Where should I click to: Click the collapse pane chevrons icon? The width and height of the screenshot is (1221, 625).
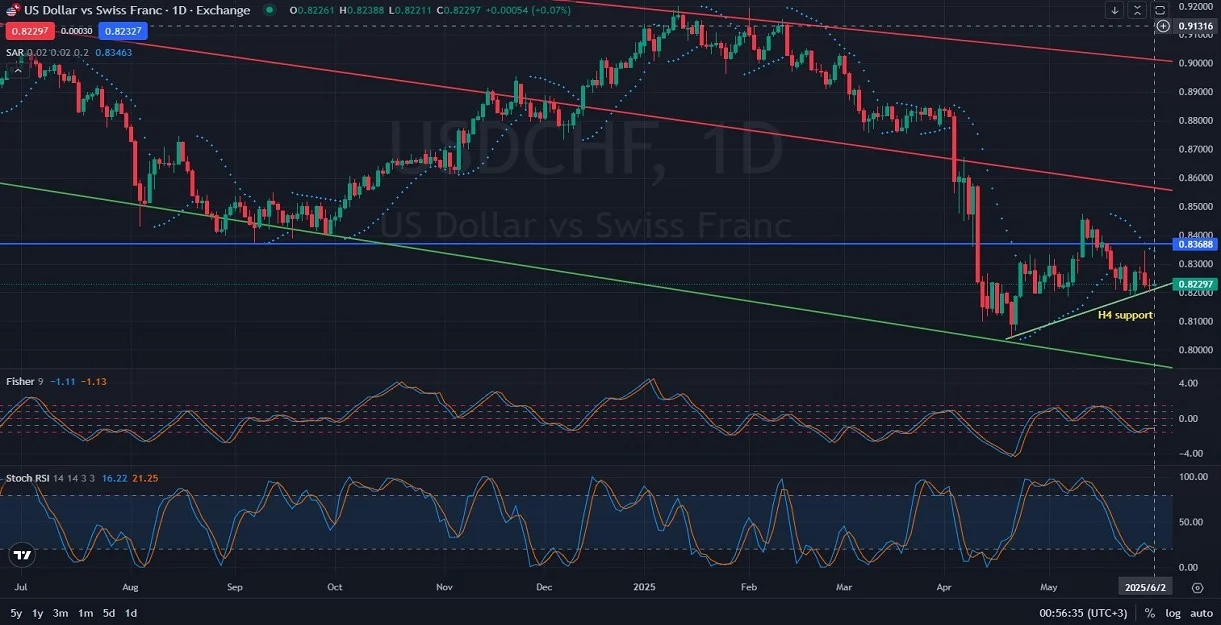point(1138,10)
